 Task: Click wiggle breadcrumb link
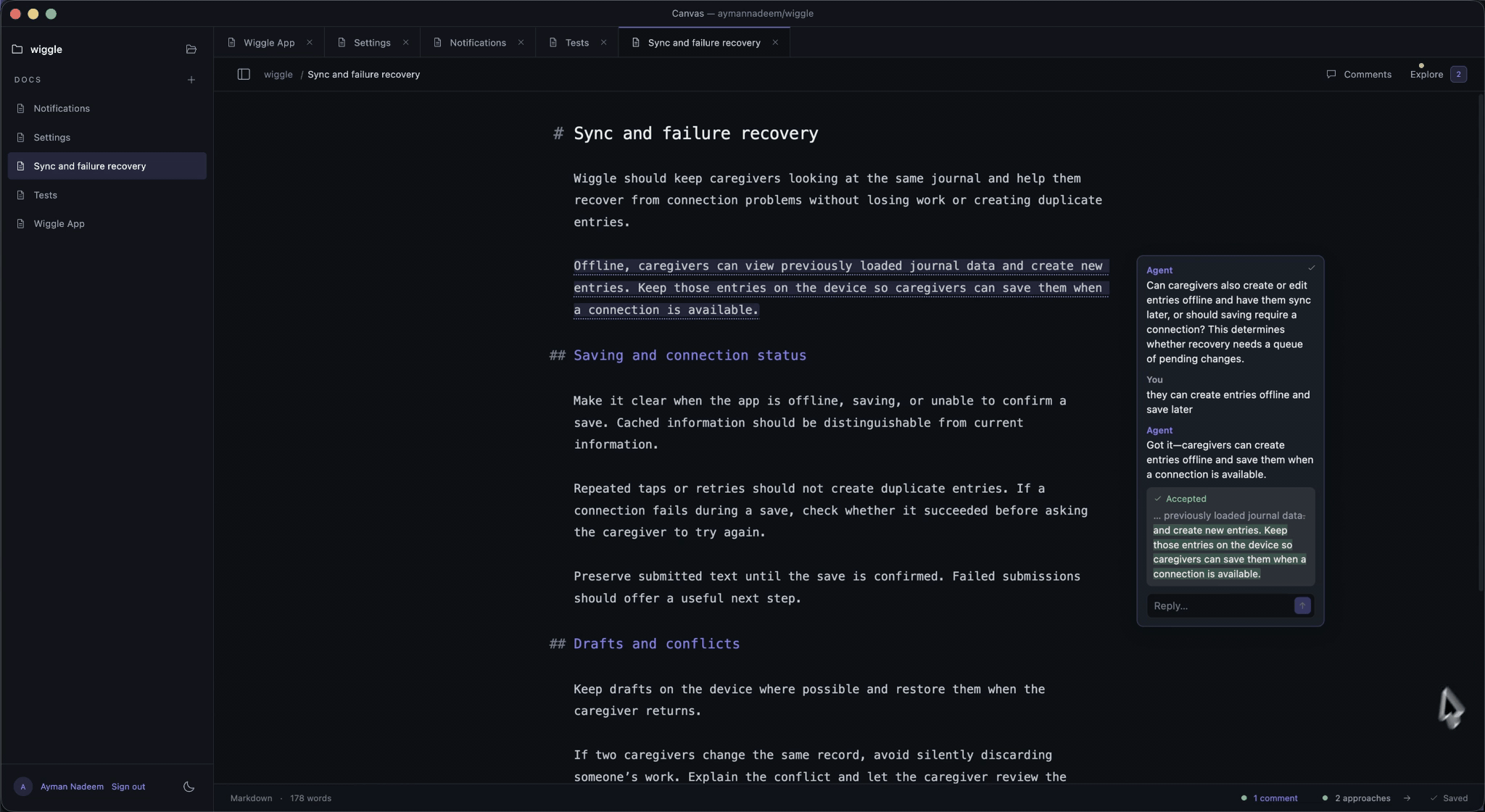(278, 74)
